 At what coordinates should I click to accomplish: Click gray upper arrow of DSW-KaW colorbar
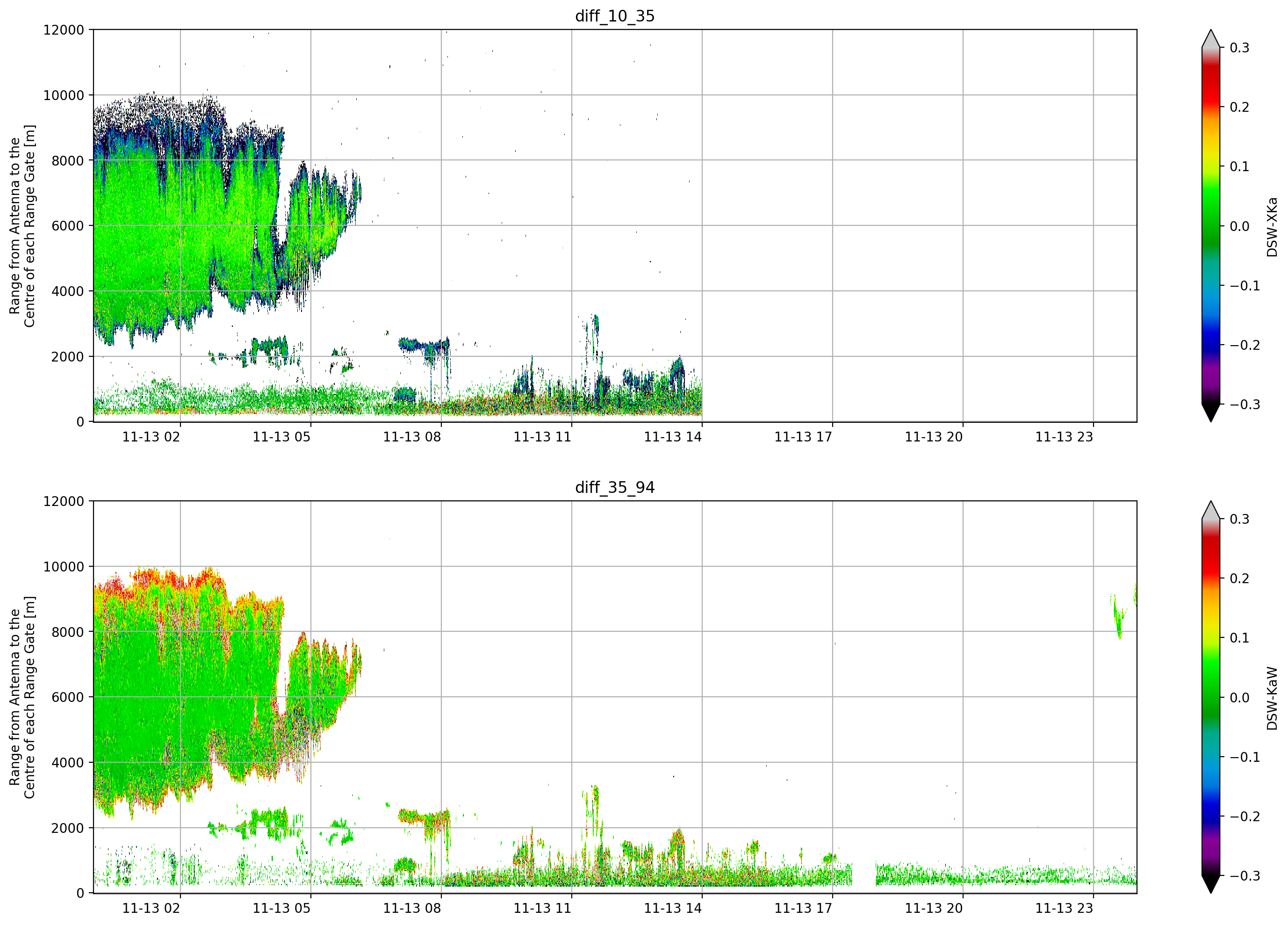pos(1211,510)
